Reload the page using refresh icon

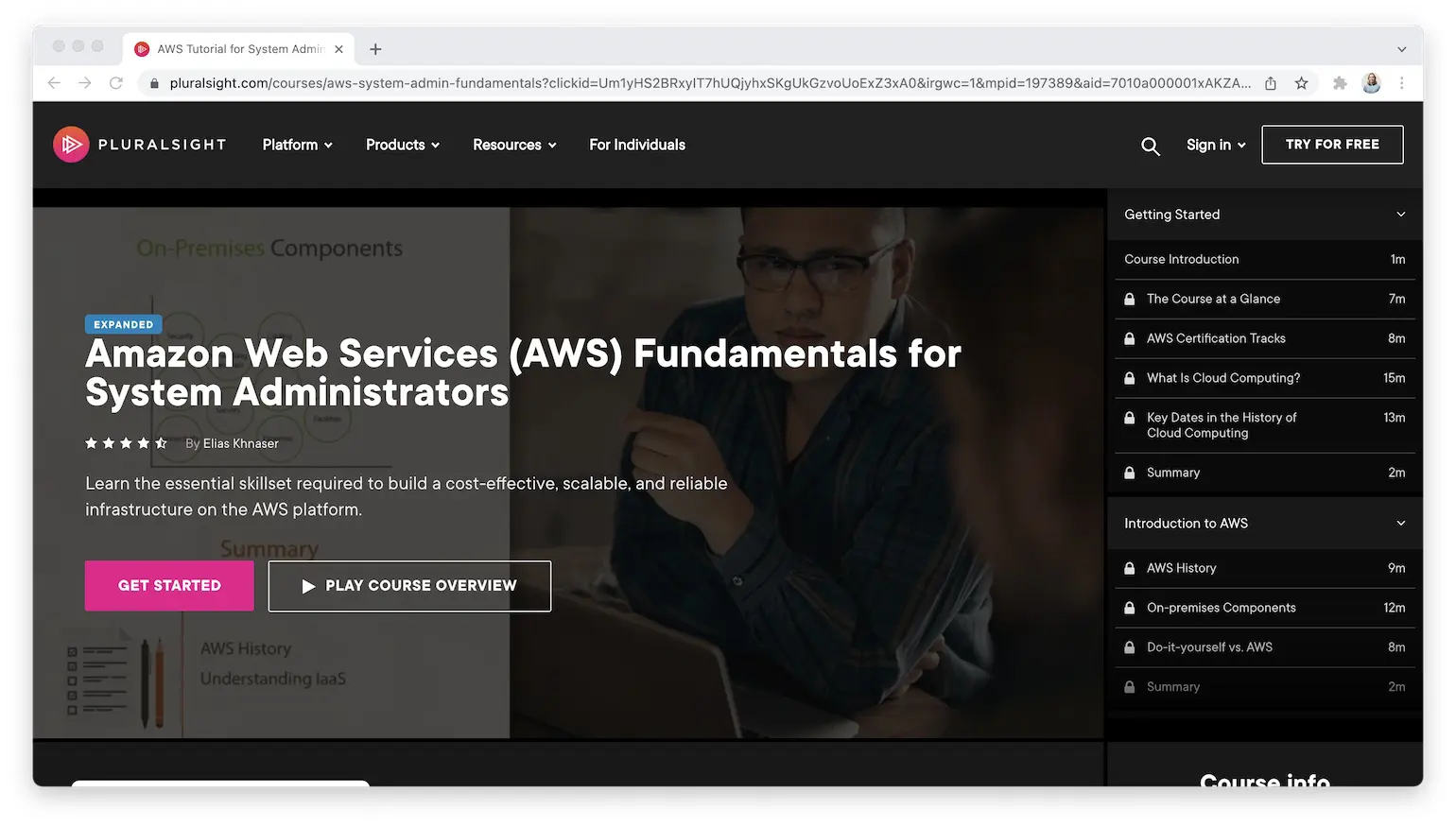(x=116, y=83)
